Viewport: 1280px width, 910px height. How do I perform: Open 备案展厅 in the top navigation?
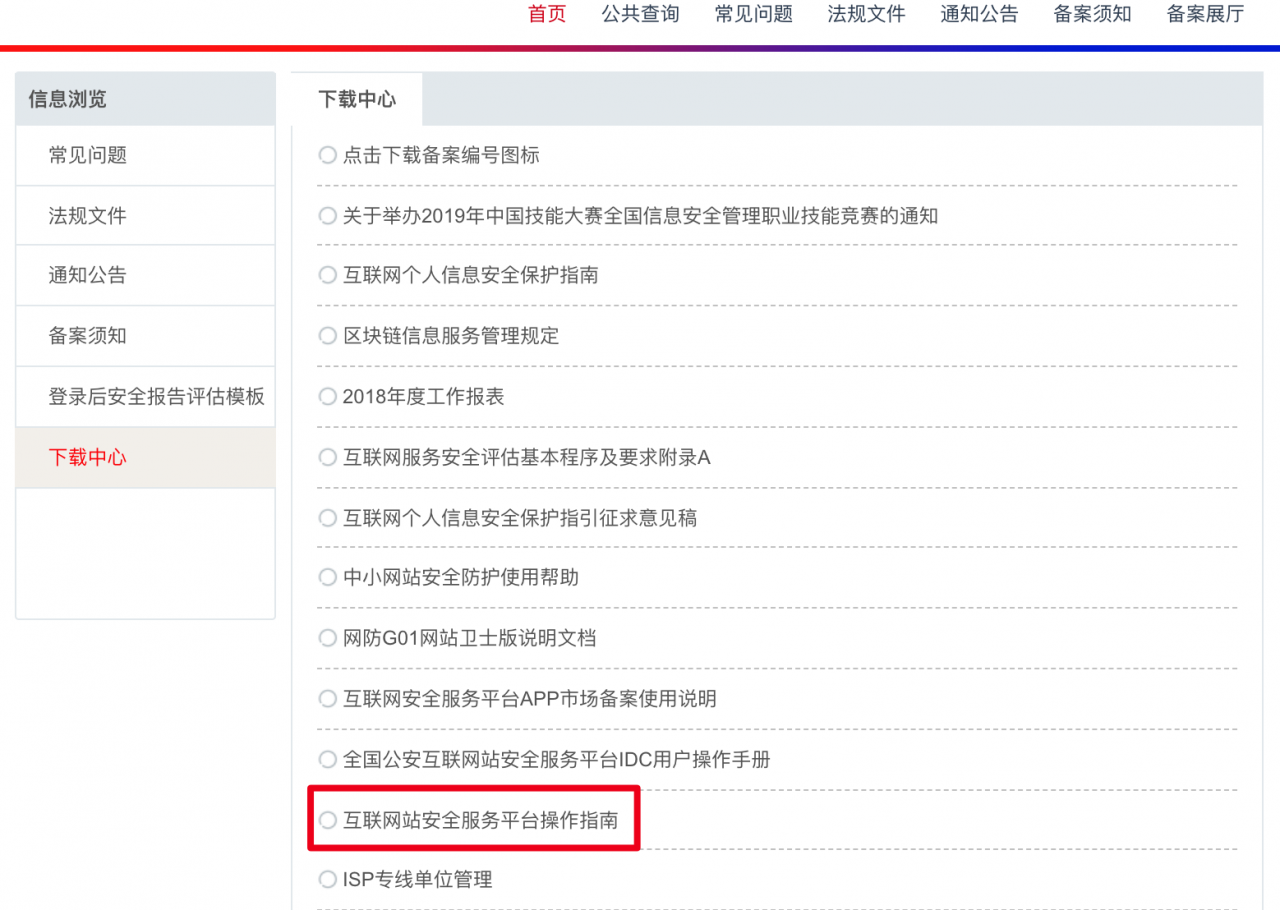tap(1205, 14)
